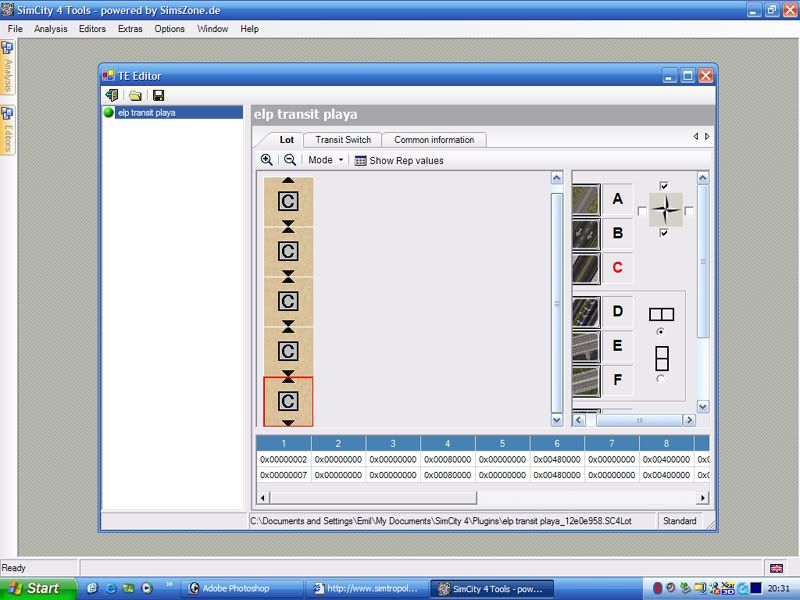Check the west checkbox left of compass
This screenshot has height=600, width=800.
pos(642,211)
